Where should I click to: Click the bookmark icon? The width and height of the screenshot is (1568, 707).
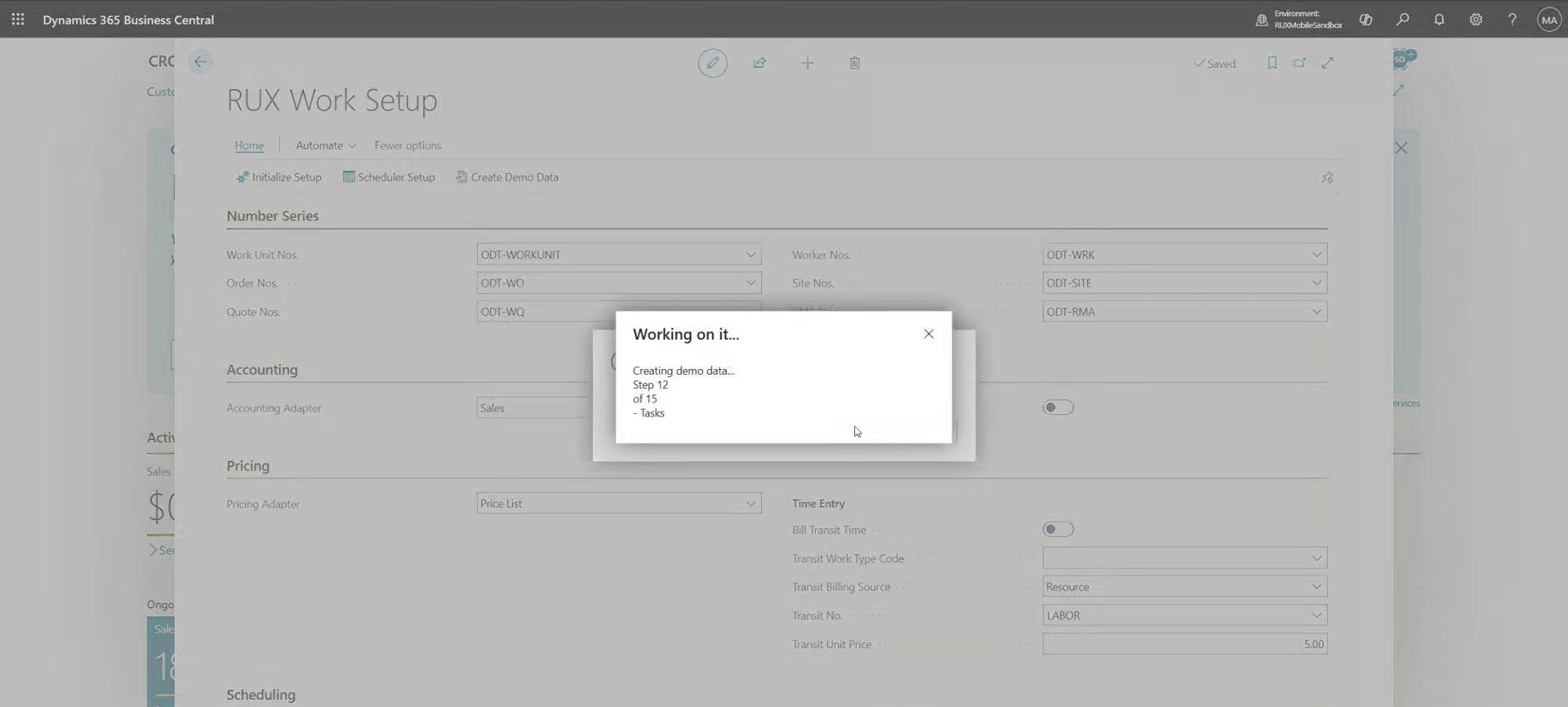point(1272,63)
